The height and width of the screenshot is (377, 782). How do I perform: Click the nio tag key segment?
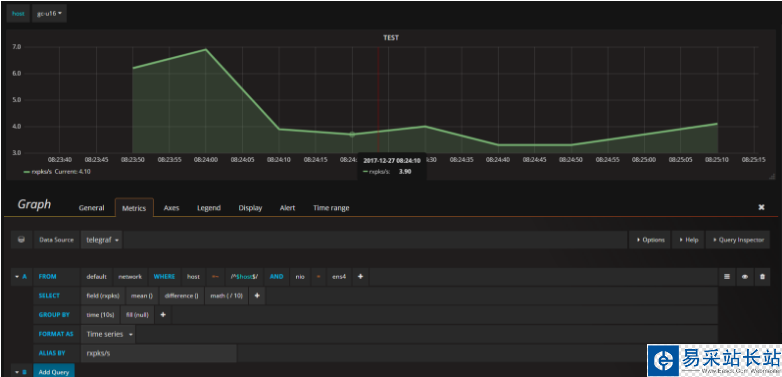click(300, 277)
